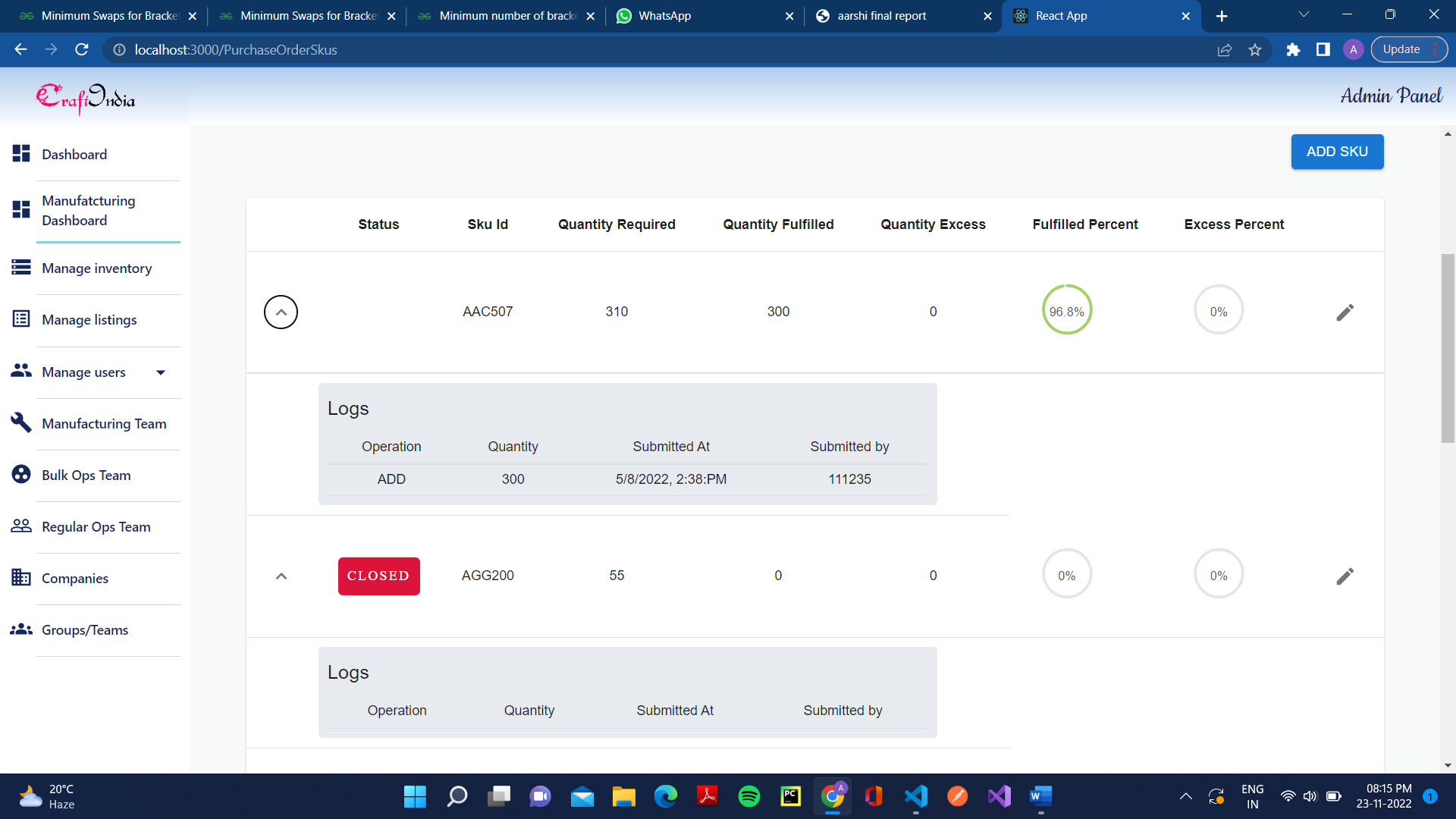Open Visual Studio Code from taskbar
This screenshot has width=1456, height=819.
tap(916, 796)
